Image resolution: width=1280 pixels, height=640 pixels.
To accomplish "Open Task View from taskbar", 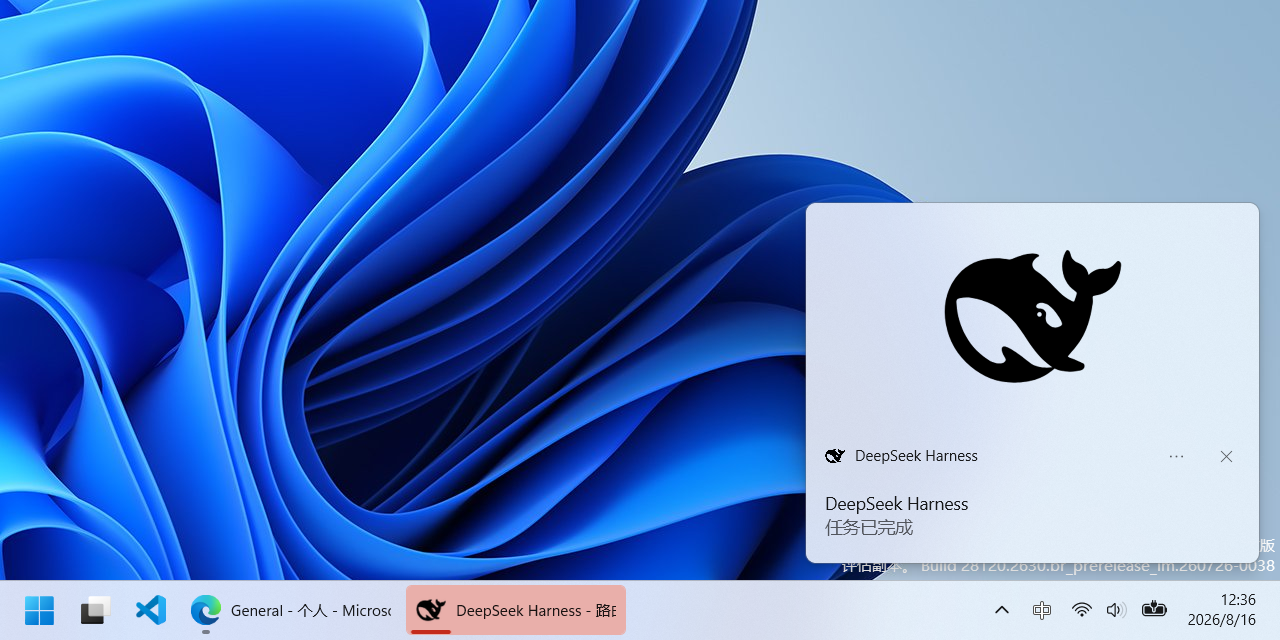I will 95,610.
